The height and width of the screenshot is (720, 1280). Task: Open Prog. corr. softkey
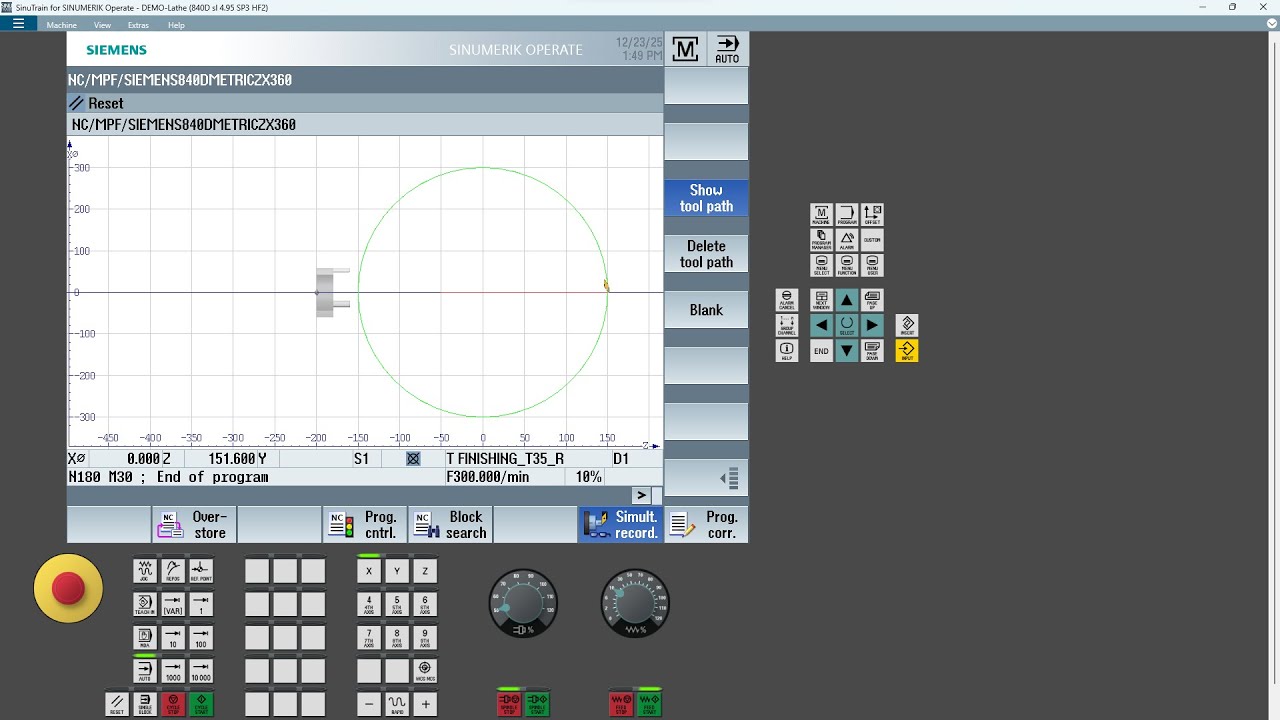pyautogui.click(x=706, y=525)
